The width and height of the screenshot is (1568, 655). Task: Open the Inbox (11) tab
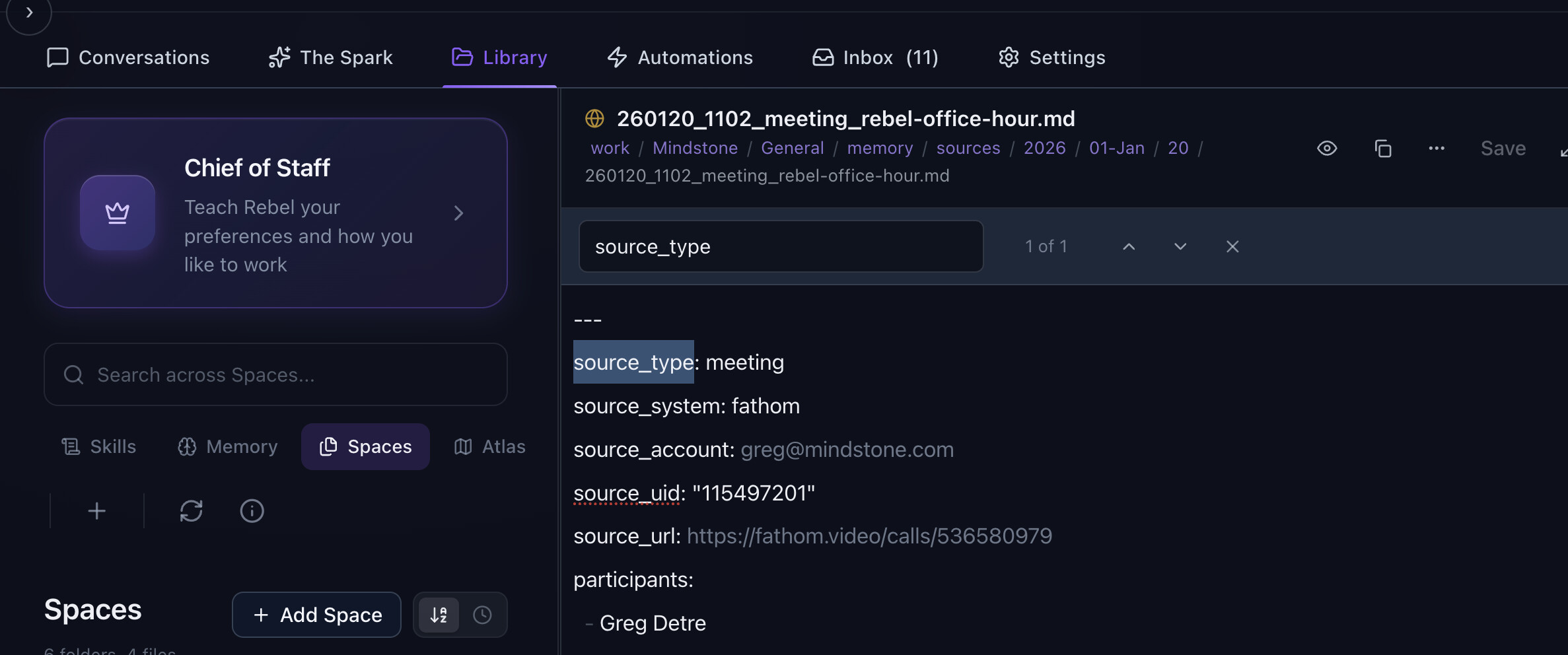pyautogui.click(x=875, y=57)
